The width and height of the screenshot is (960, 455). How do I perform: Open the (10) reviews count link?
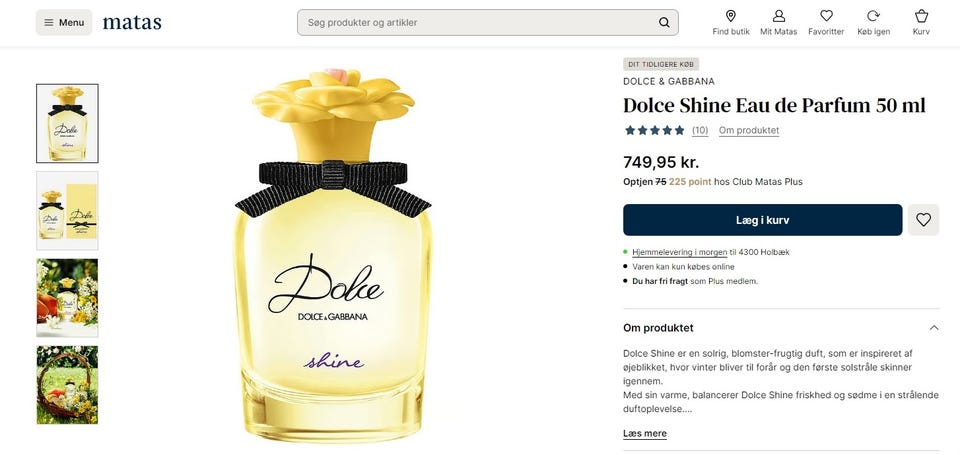(700, 130)
